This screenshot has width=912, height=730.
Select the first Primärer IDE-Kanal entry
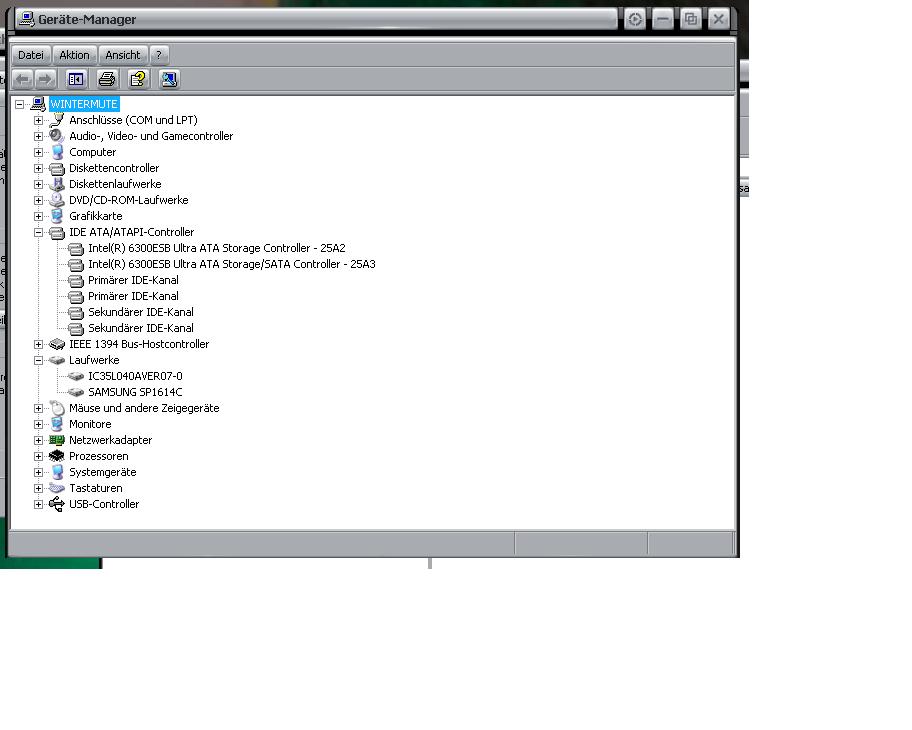(x=133, y=280)
